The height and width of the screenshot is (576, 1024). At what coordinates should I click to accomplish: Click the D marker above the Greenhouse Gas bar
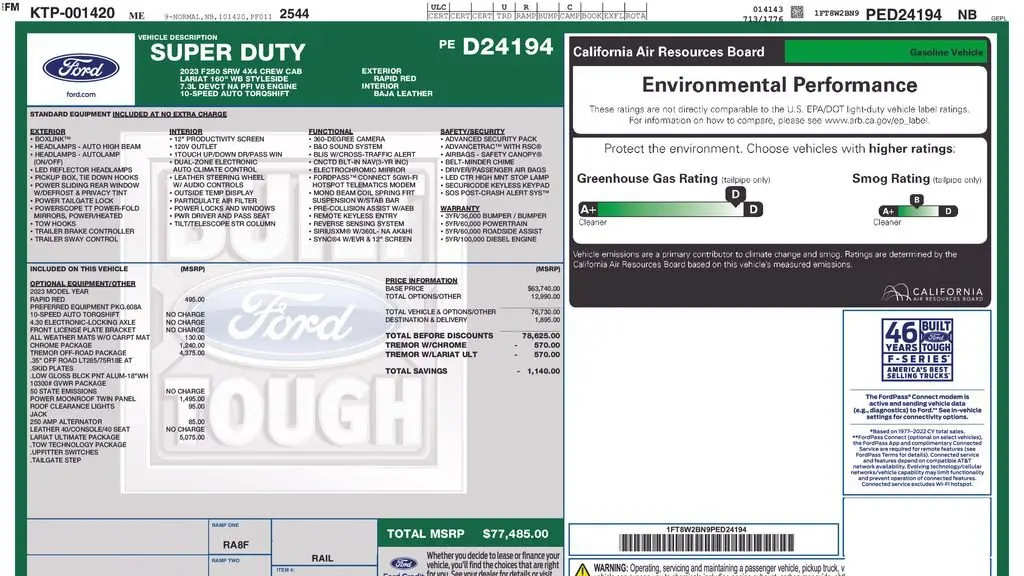tap(735, 195)
